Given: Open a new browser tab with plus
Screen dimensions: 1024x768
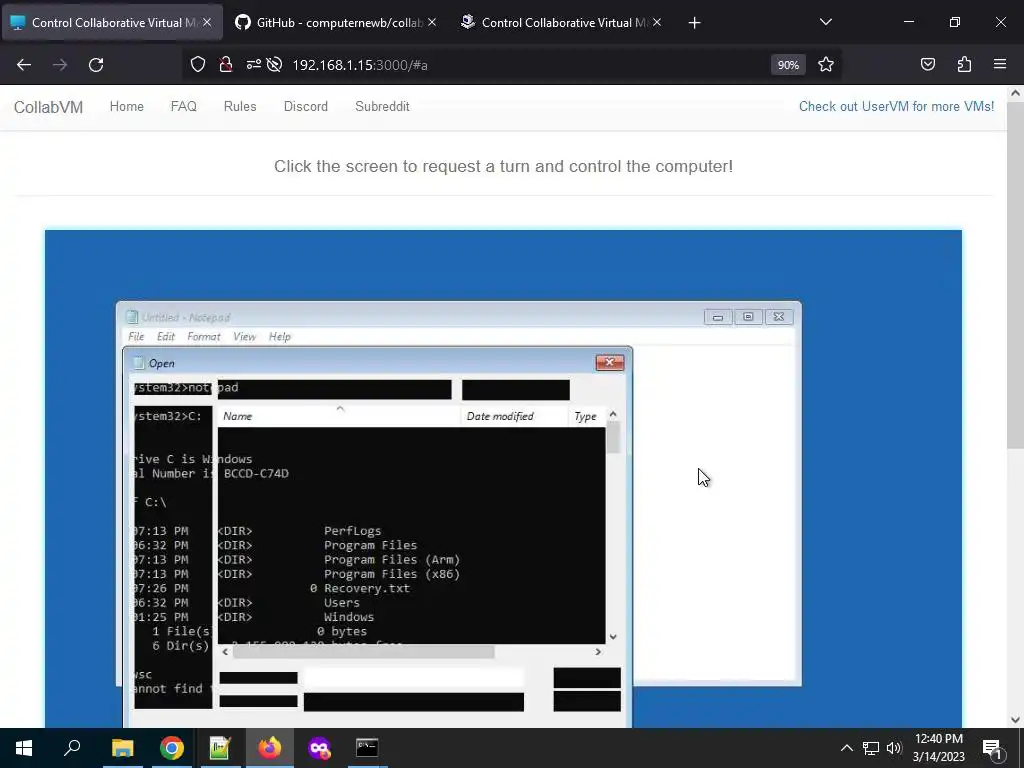Looking at the screenshot, I should pos(694,23).
